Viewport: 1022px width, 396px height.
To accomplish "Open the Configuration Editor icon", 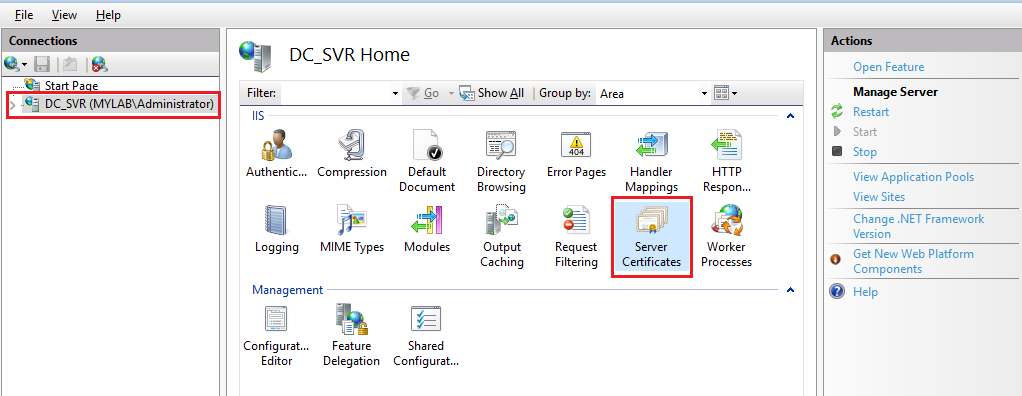I will [276, 320].
